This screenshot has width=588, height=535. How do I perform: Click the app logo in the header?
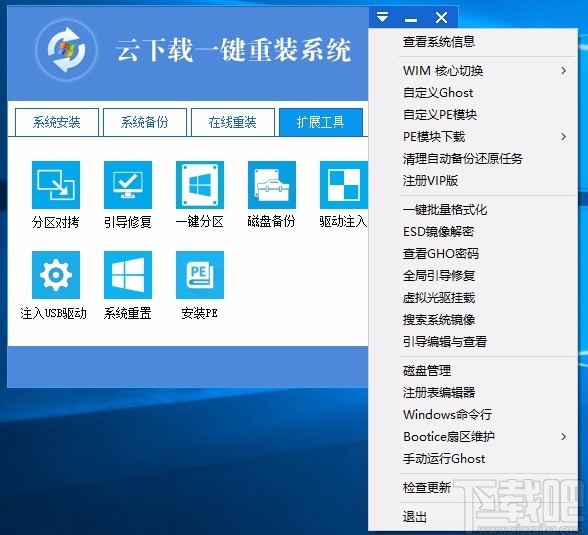[66, 50]
